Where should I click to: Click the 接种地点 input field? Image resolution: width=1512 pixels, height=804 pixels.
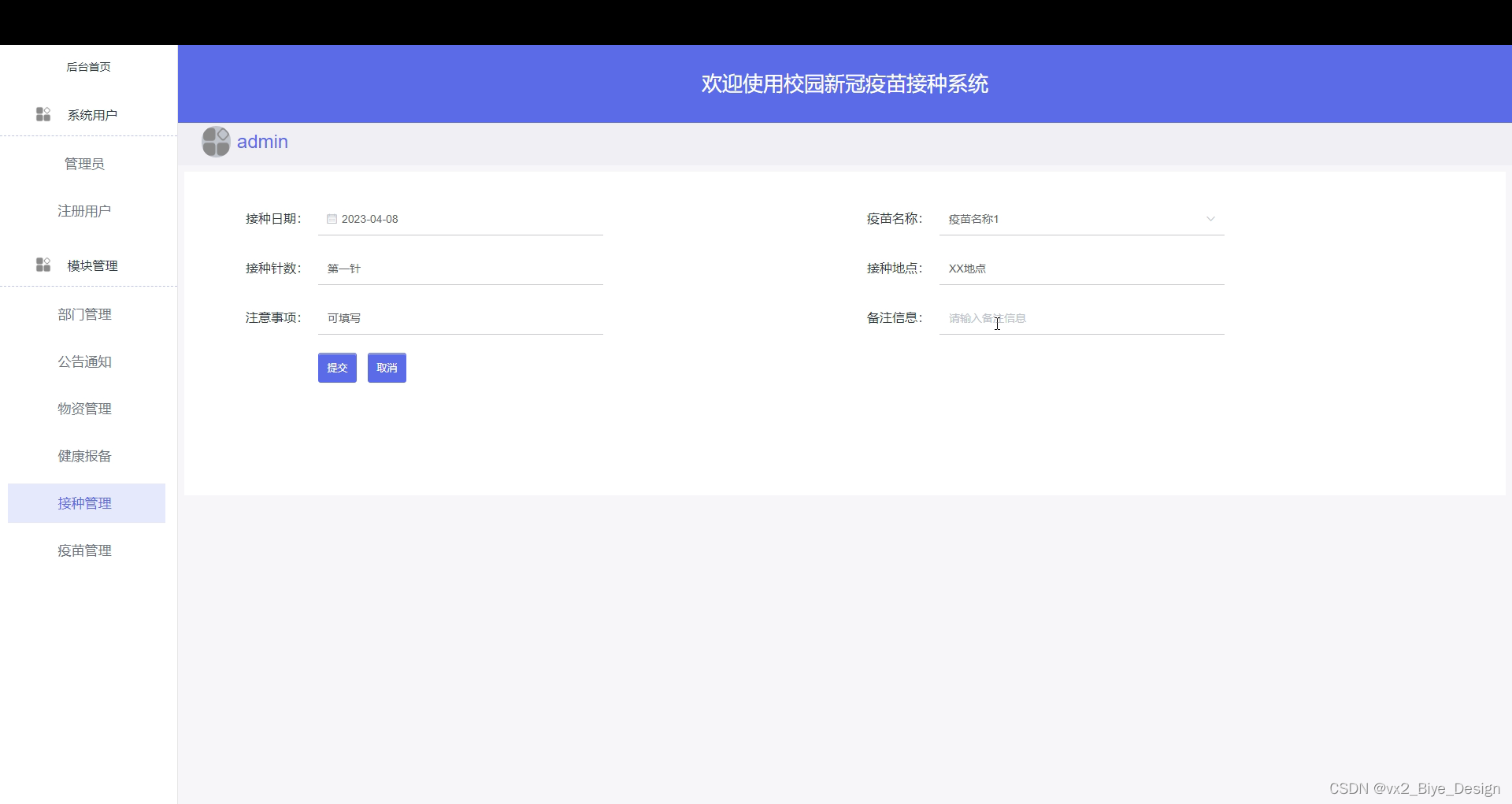pyautogui.click(x=1081, y=269)
